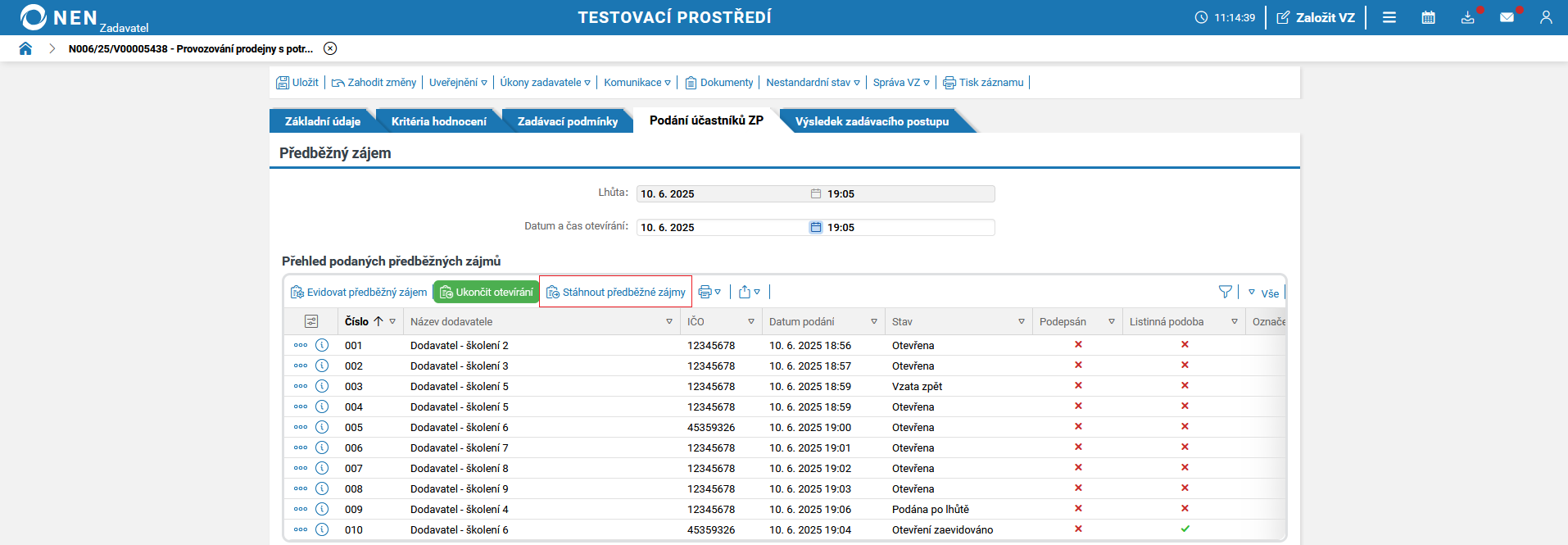The height and width of the screenshot is (545, 1568).
Task: Open the user profile icon
Action: (x=1546, y=17)
